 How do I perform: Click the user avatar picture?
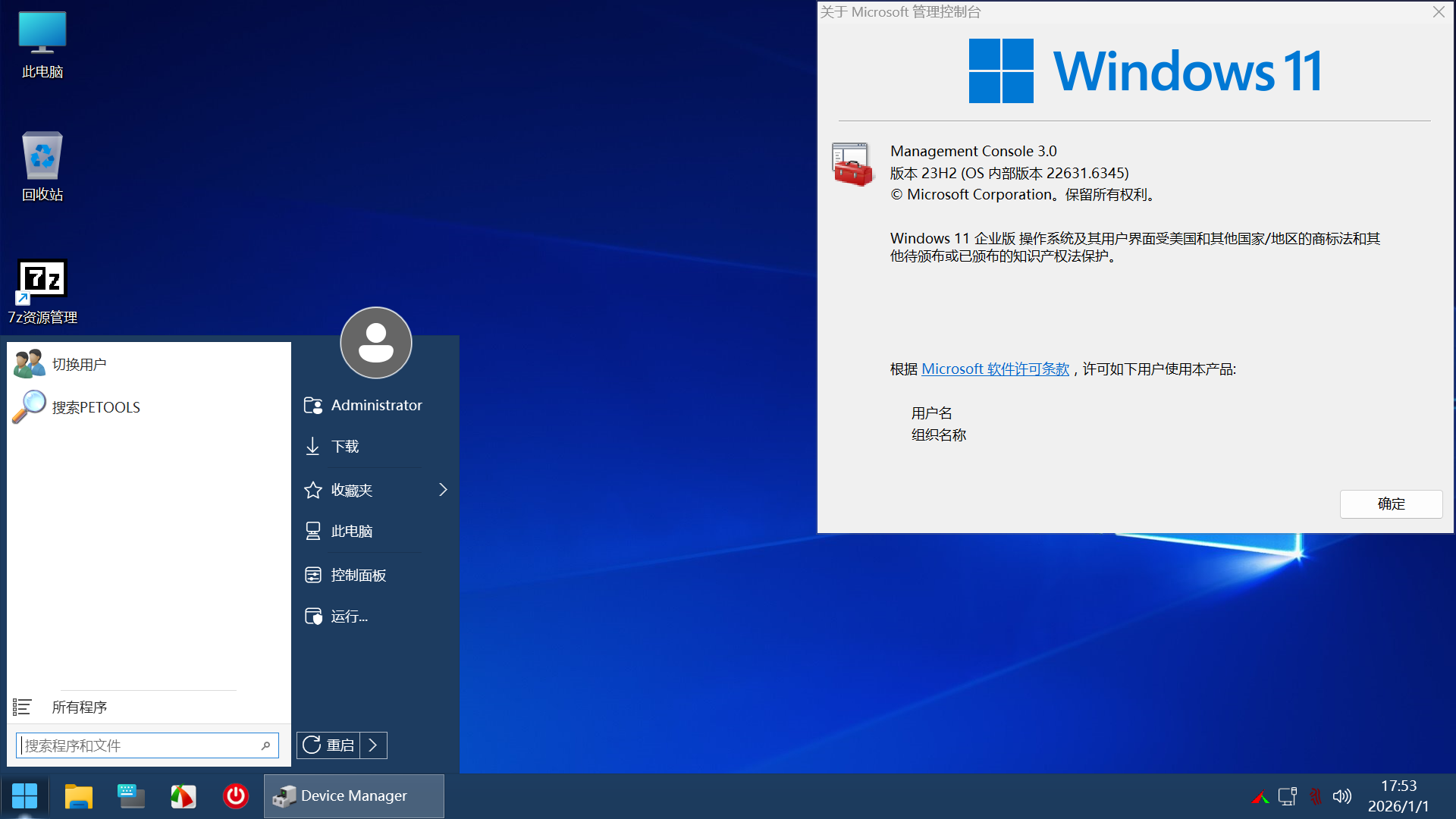point(375,343)
